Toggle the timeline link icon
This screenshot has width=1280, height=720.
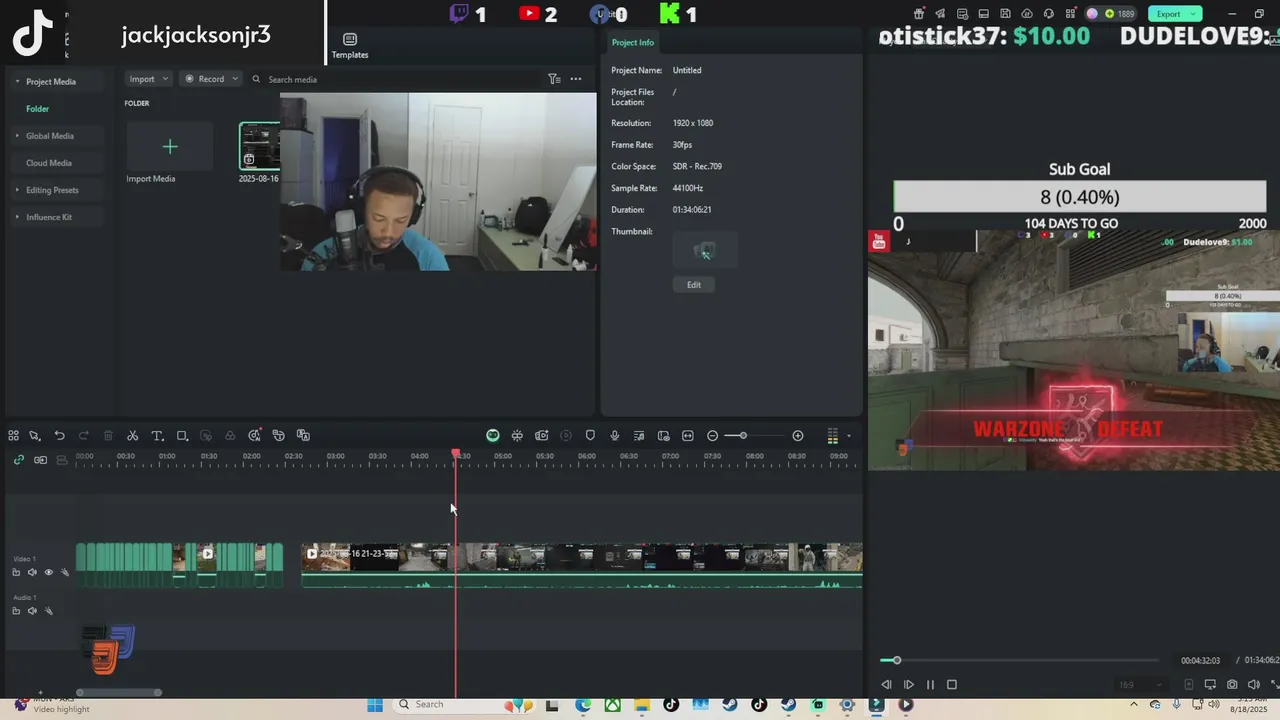[18, 460]
